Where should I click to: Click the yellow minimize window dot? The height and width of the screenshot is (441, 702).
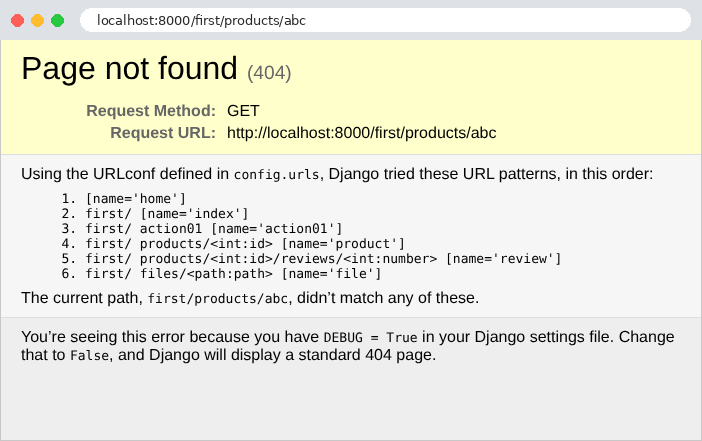(38, 21)
